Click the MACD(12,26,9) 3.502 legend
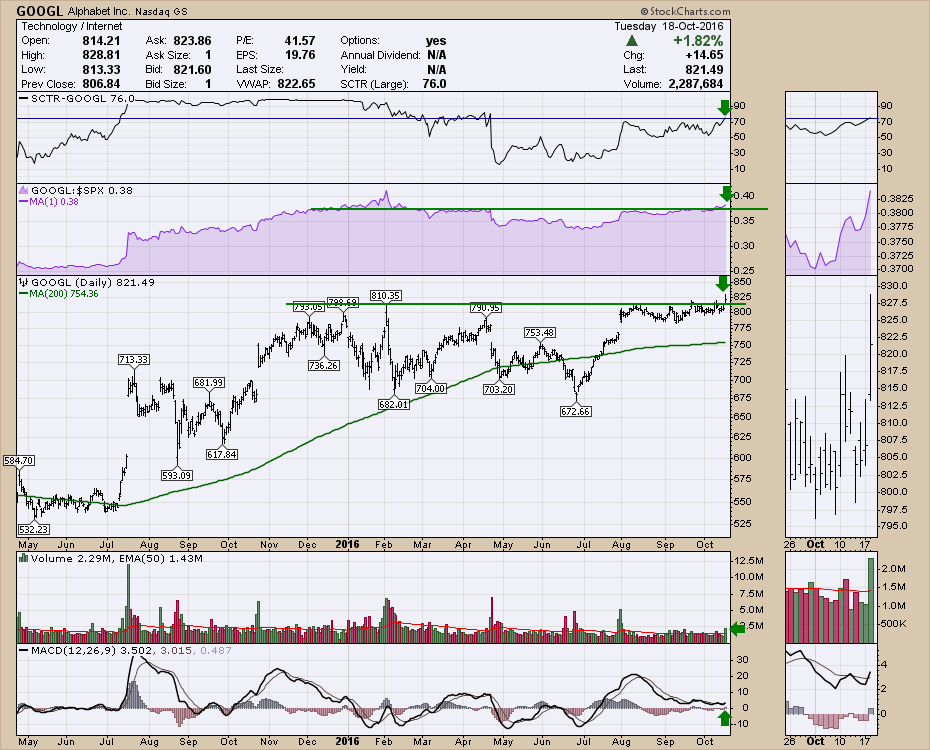The height and width of the screenshot is (750, 930). 91,650
